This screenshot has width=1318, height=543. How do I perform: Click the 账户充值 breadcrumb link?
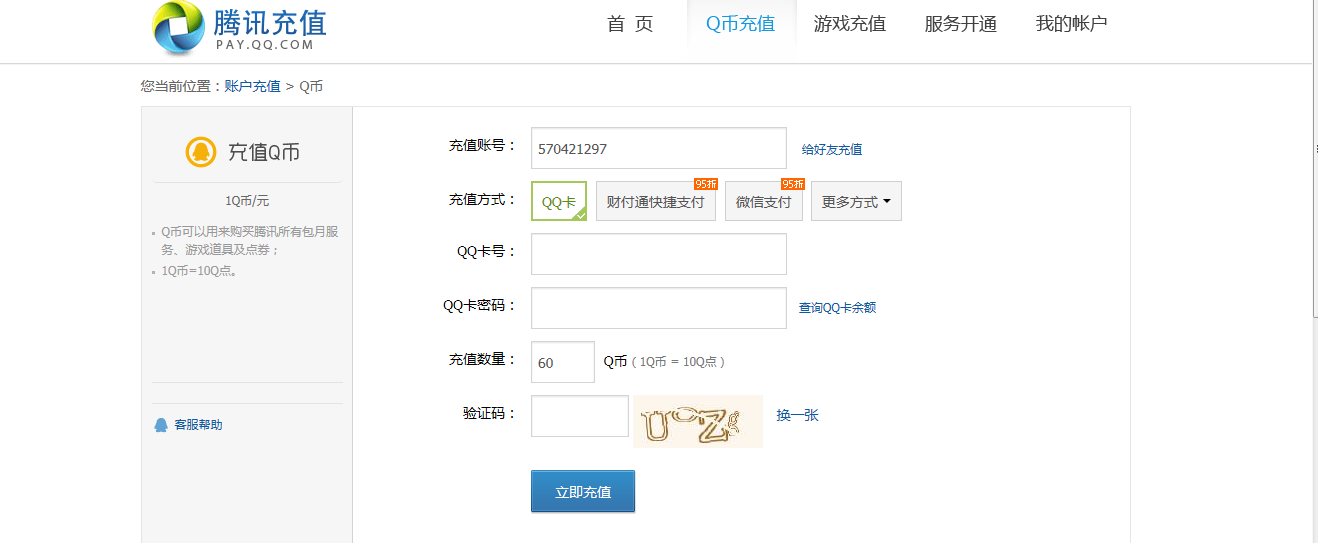pyautogui.click(x=252, y=87)
